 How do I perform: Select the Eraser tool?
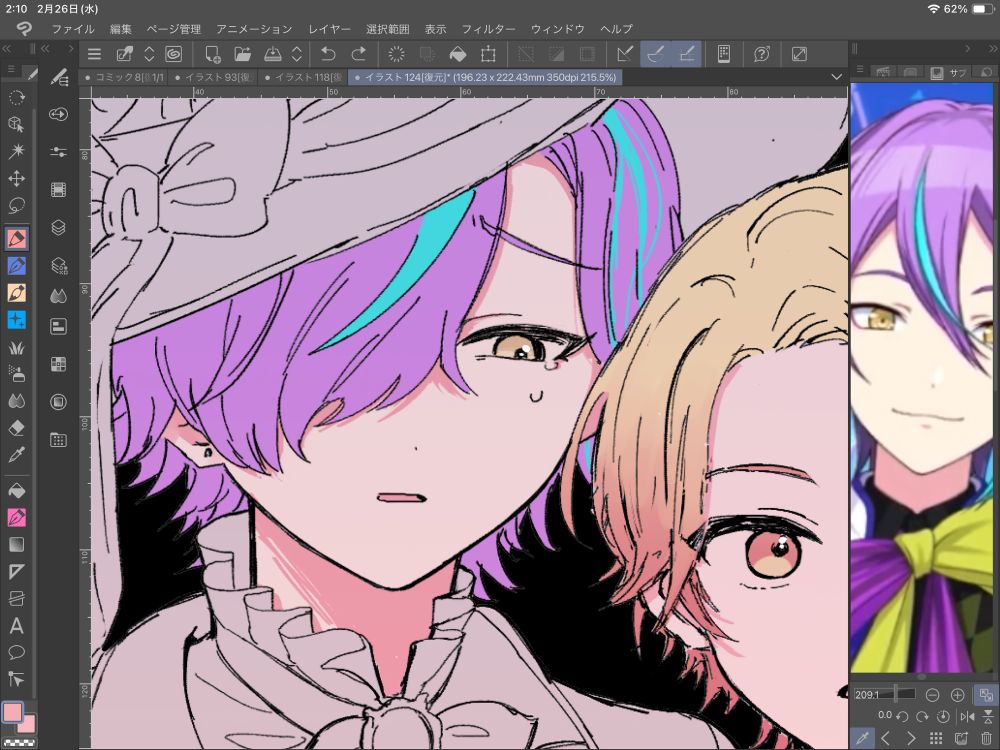(17, 428)
